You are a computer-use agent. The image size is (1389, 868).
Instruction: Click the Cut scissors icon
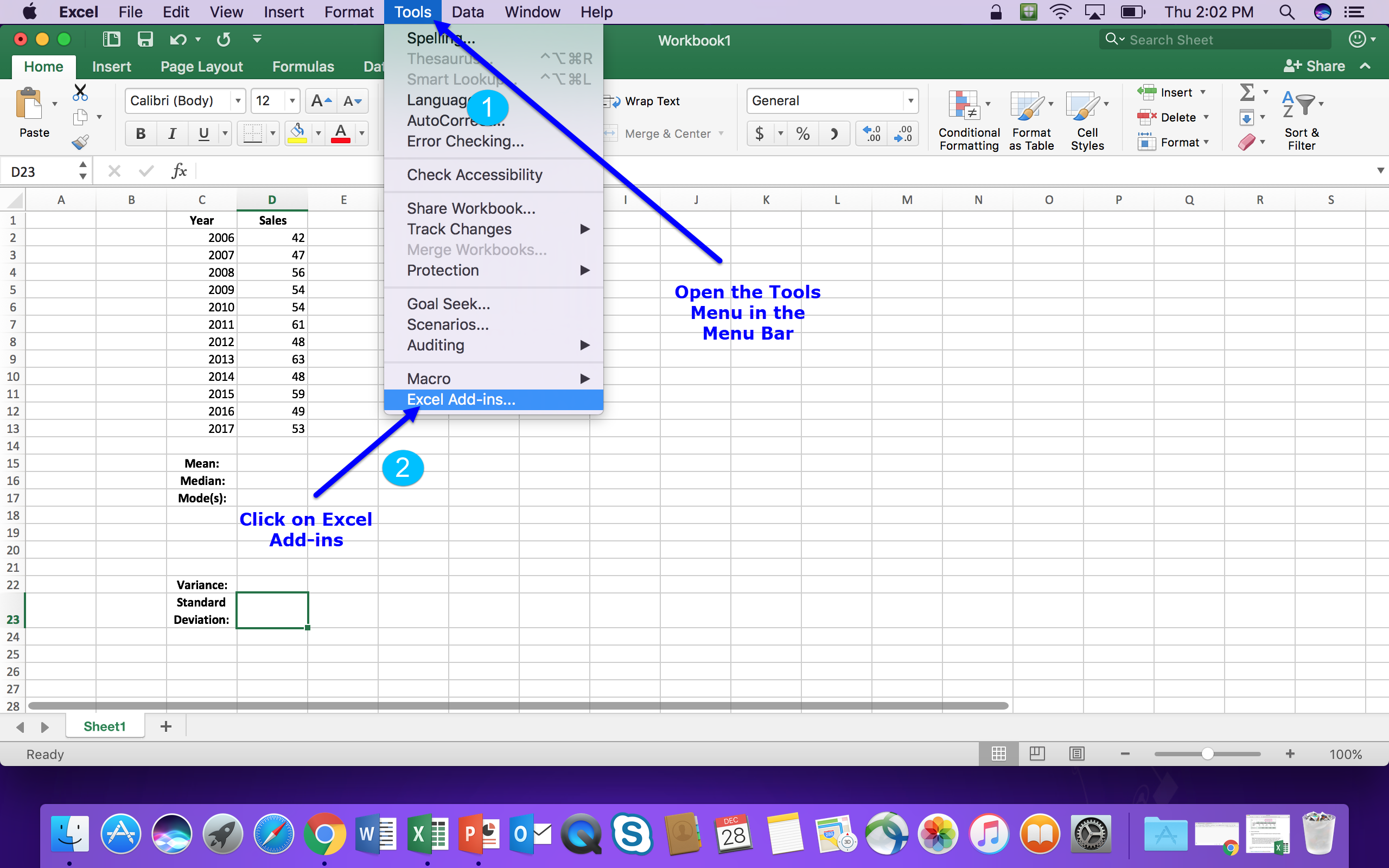coord(80,92)
